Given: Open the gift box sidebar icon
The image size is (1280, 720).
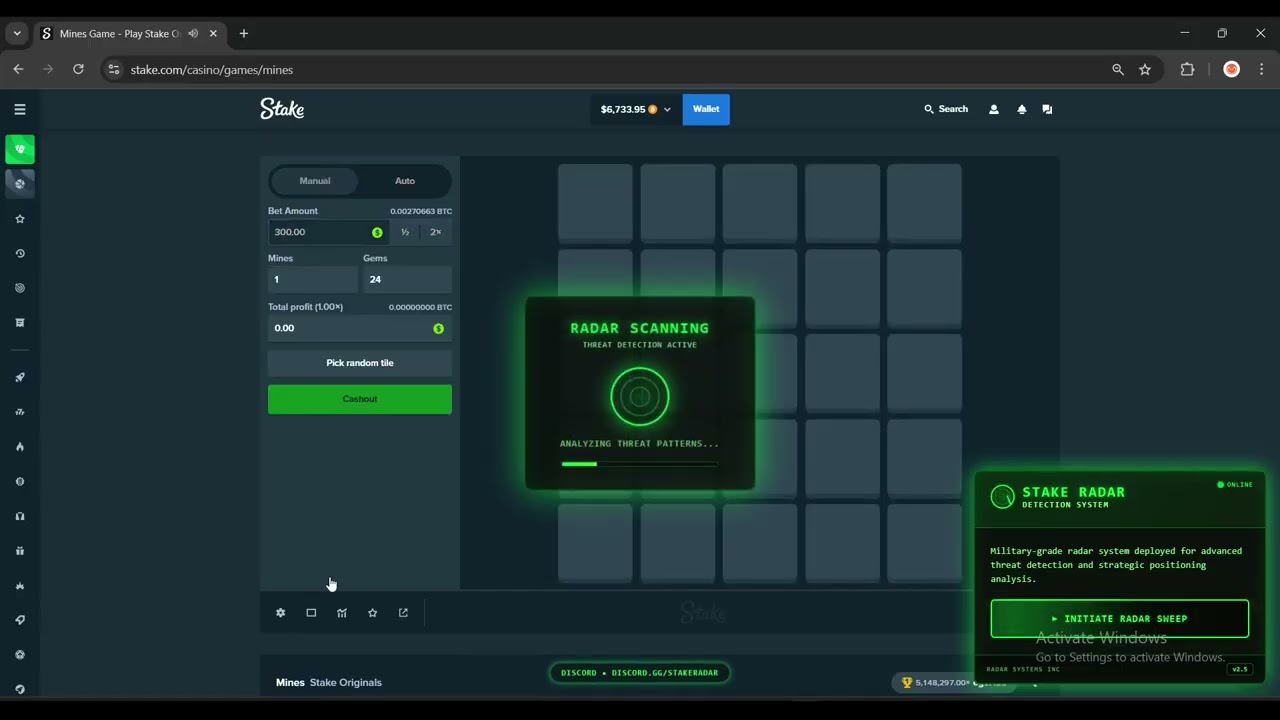Looking at the screenshot, I should 20,551.
